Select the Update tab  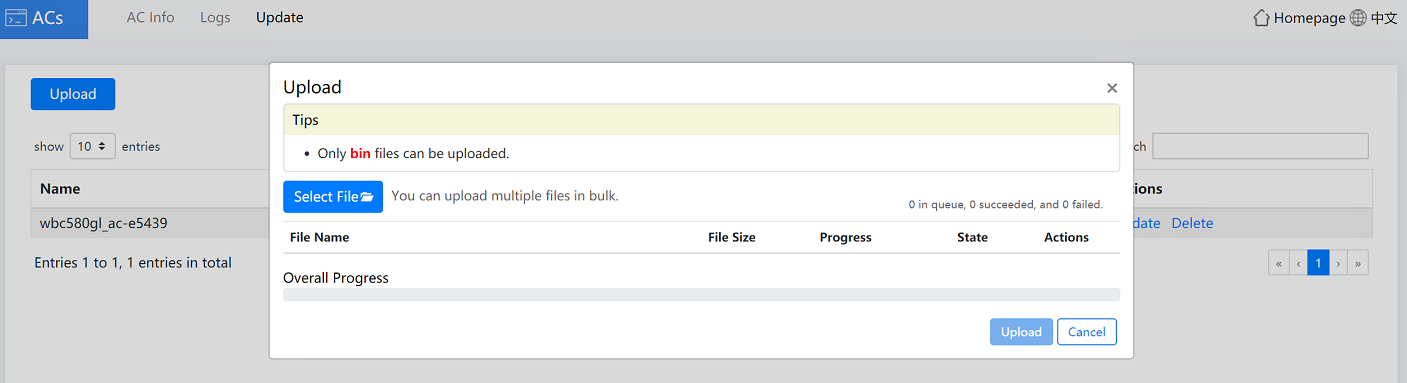(x=280, y=17)
